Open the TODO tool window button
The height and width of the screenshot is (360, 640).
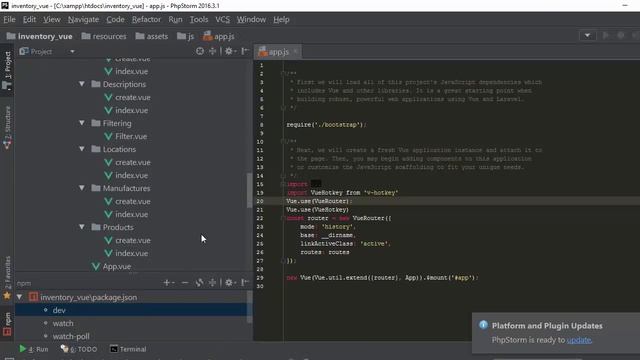pyautogui.click(x=79, y=349)
